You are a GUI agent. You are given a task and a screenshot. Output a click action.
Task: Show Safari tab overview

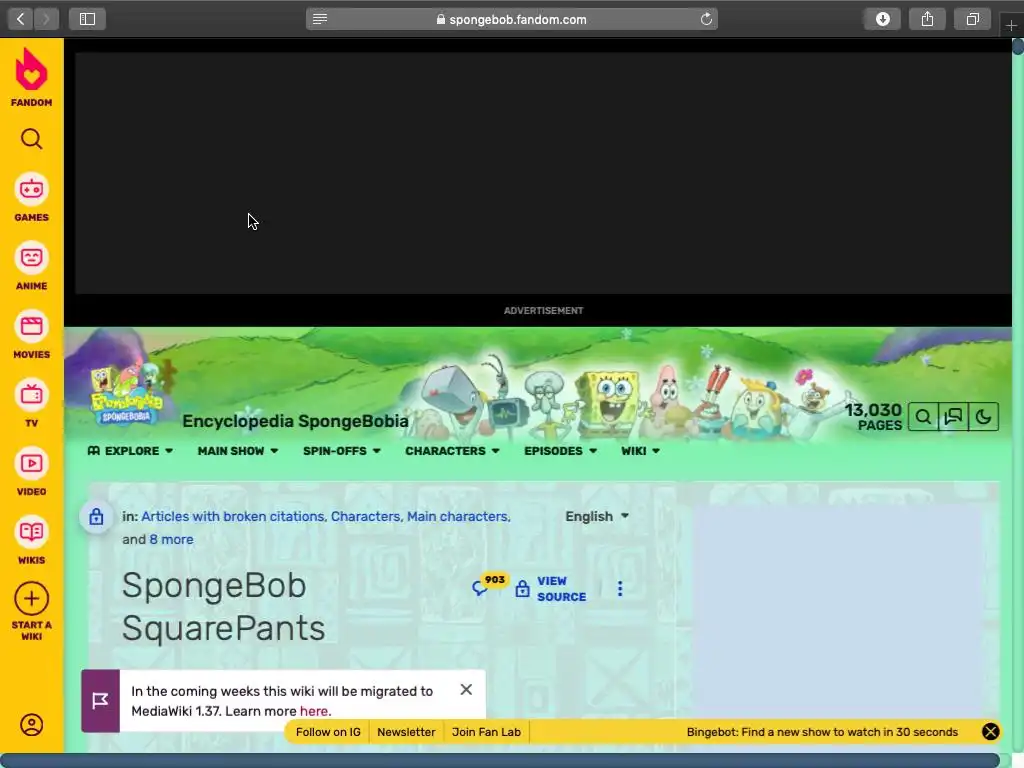972,19
